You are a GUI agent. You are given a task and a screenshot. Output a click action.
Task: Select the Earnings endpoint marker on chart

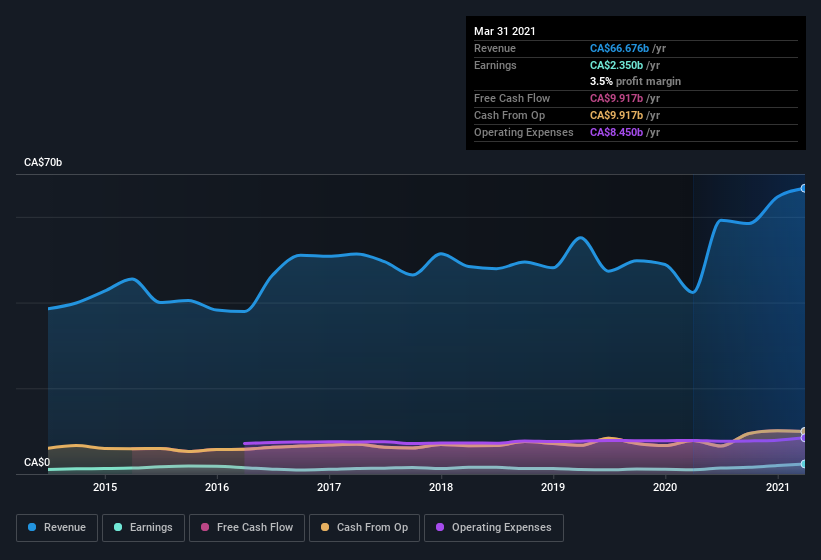(x=804, y=464)
